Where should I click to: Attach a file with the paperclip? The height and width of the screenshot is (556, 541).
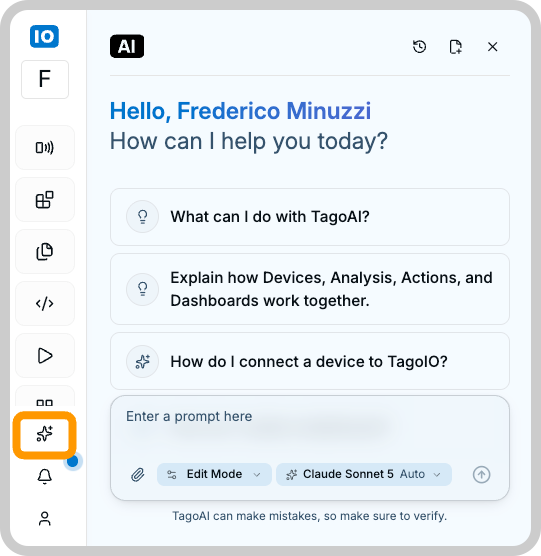tap(138, 474)
